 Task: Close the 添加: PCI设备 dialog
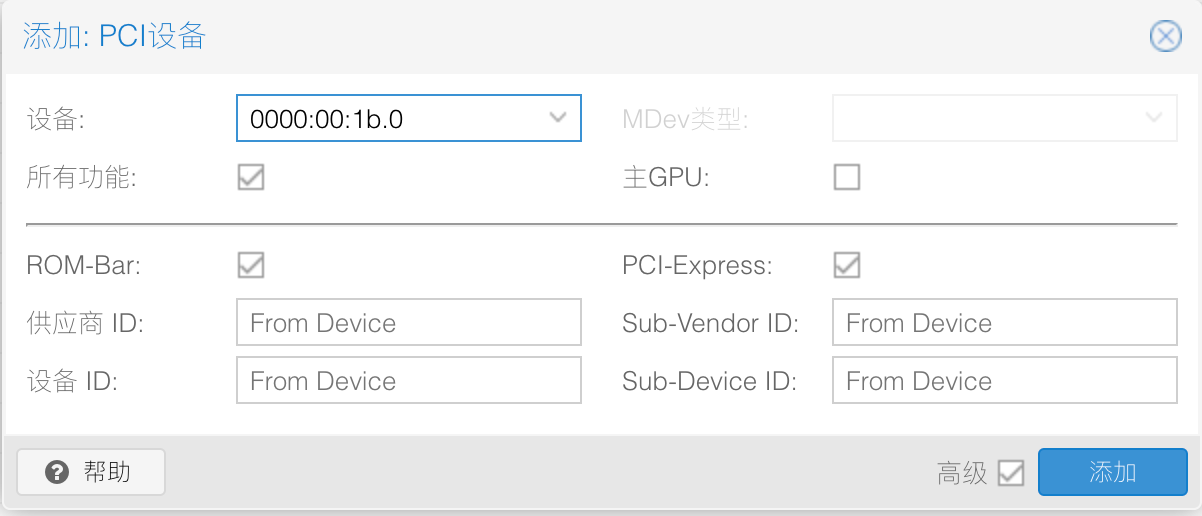(1165, 37)
